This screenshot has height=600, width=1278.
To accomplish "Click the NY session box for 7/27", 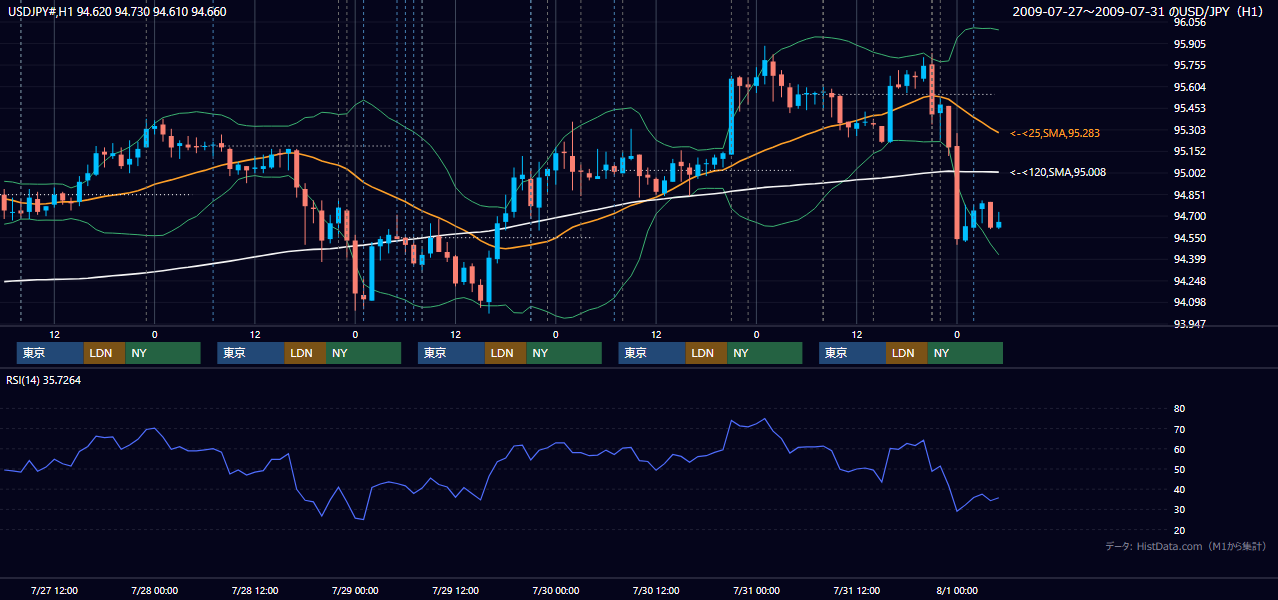I will pos(163,353).
